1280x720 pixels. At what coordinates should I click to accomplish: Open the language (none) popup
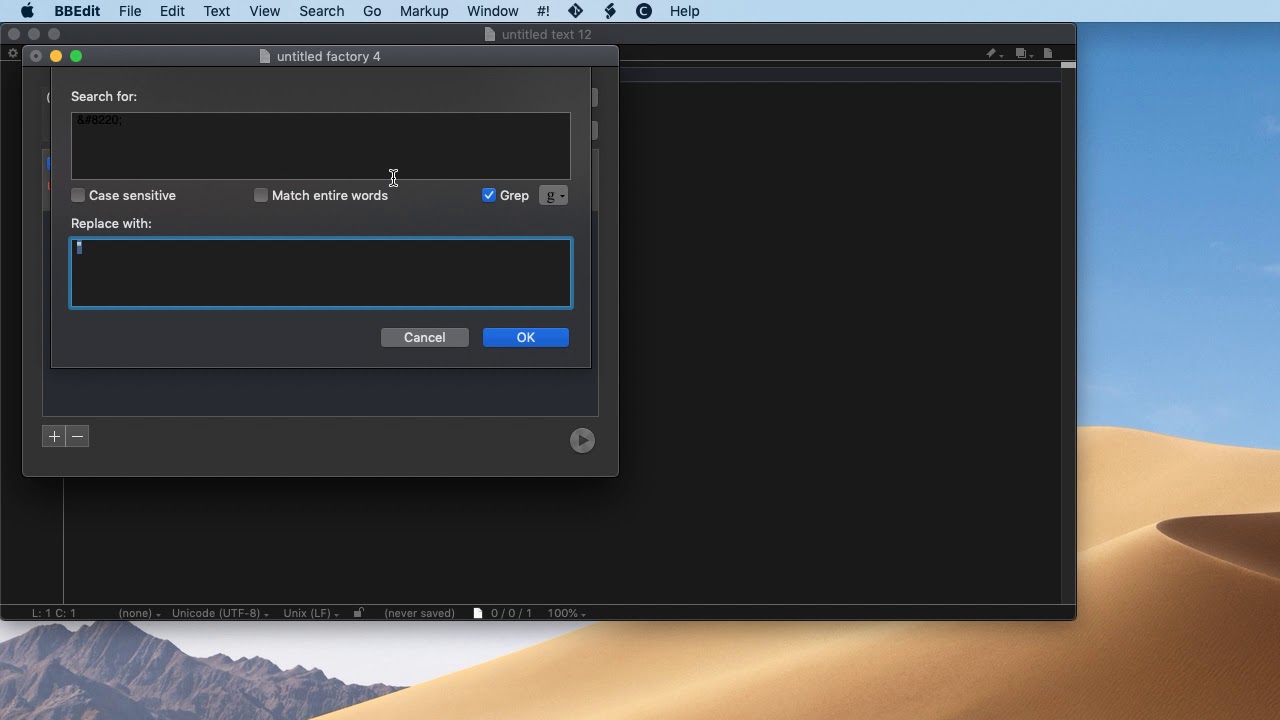pos(139,613)
